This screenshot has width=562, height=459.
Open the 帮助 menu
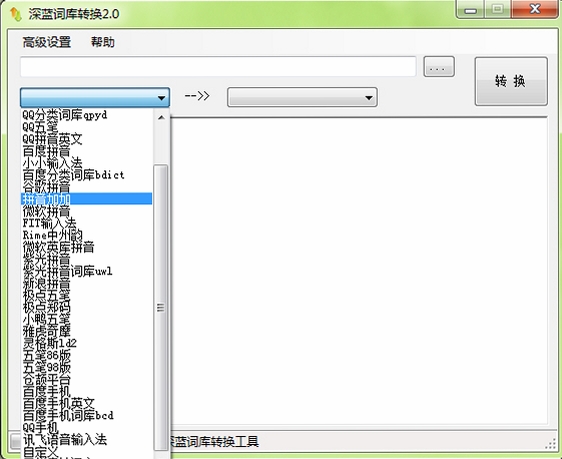click(103, 42)
